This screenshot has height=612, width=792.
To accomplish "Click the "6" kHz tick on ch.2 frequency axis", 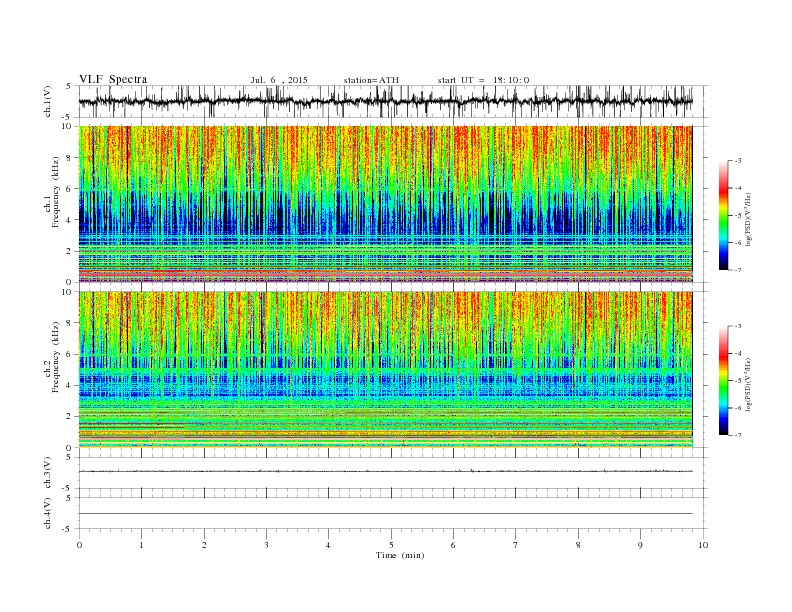I will pyautogui.click(x=70, y=354).
